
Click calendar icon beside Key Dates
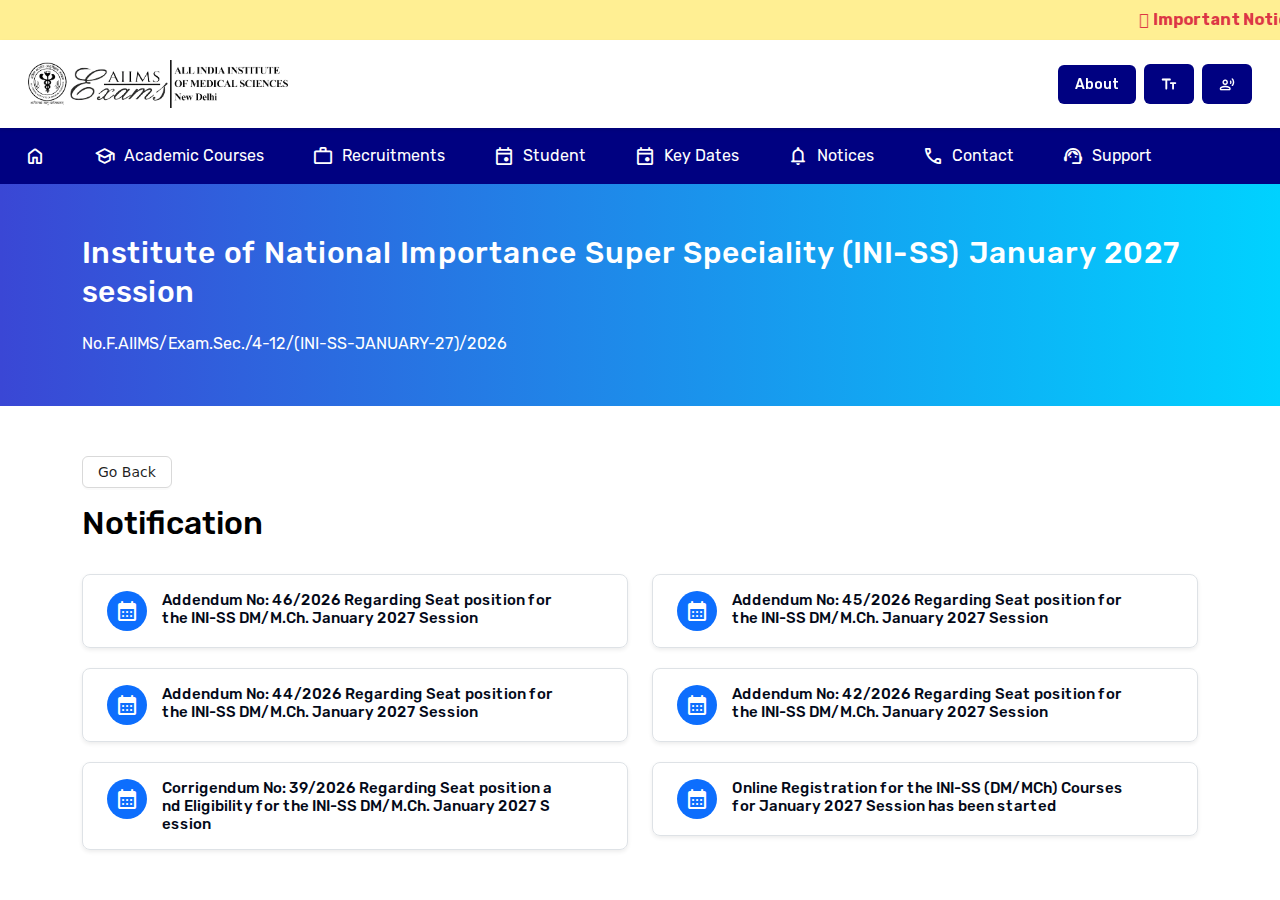coord(645,156)
